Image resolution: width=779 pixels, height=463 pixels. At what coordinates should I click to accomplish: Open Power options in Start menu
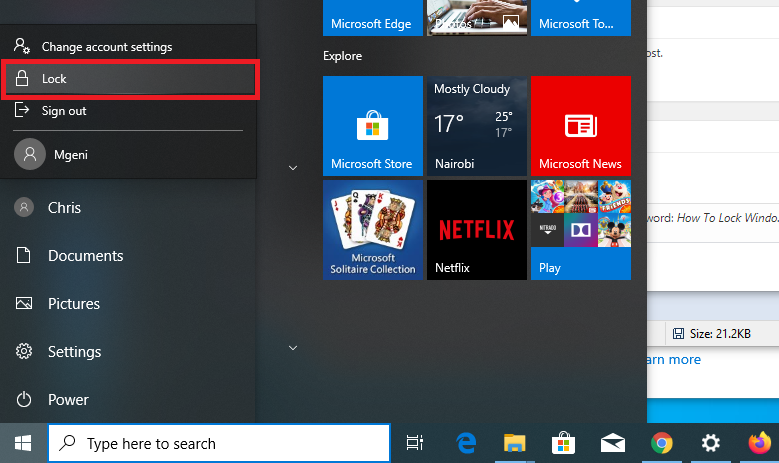click(128, 399)
